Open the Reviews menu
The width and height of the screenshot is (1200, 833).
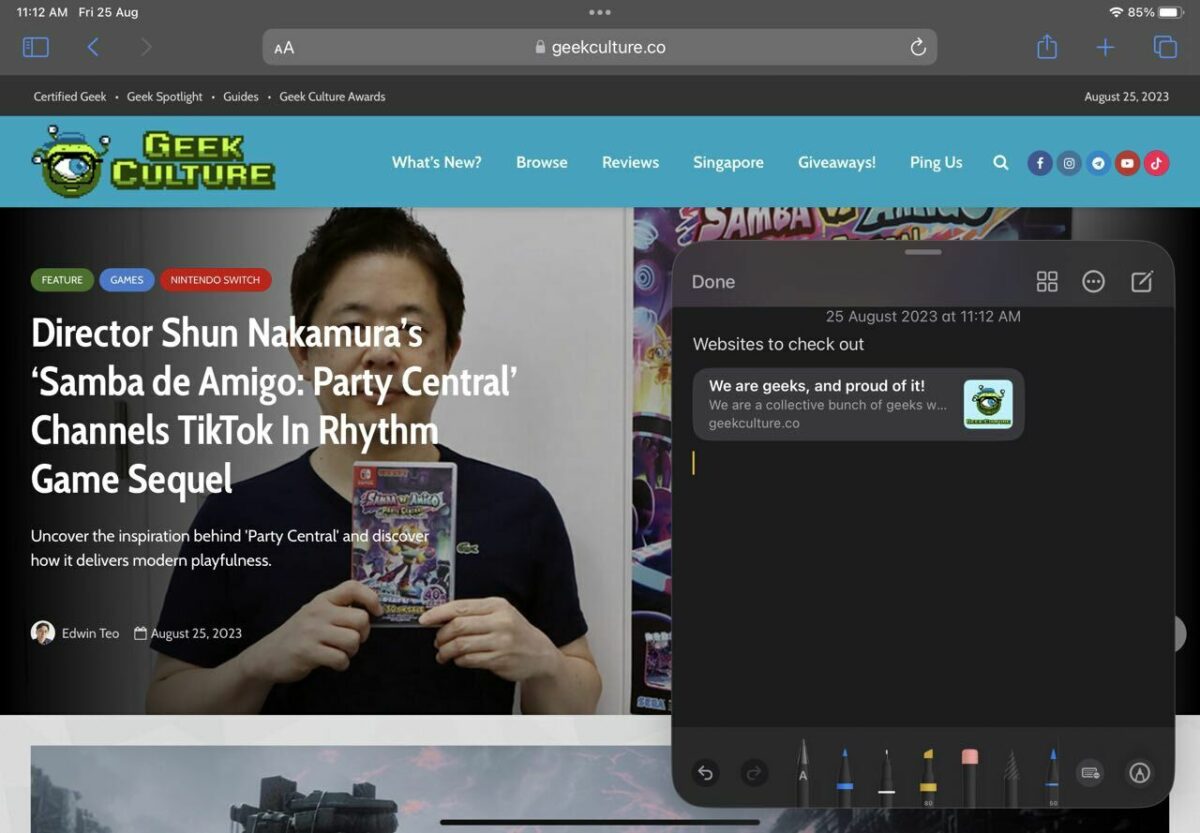click(x=630, y=162)
